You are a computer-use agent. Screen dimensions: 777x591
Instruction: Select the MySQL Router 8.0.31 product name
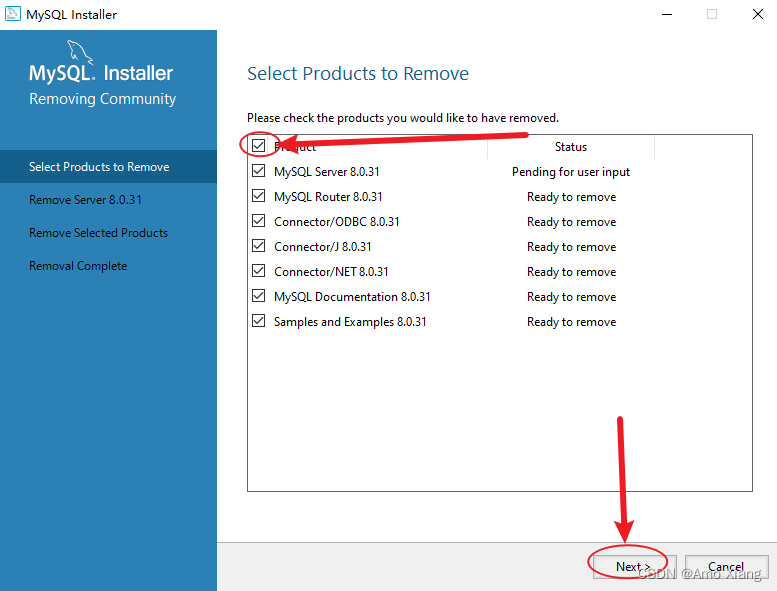[x=328, y=197]
